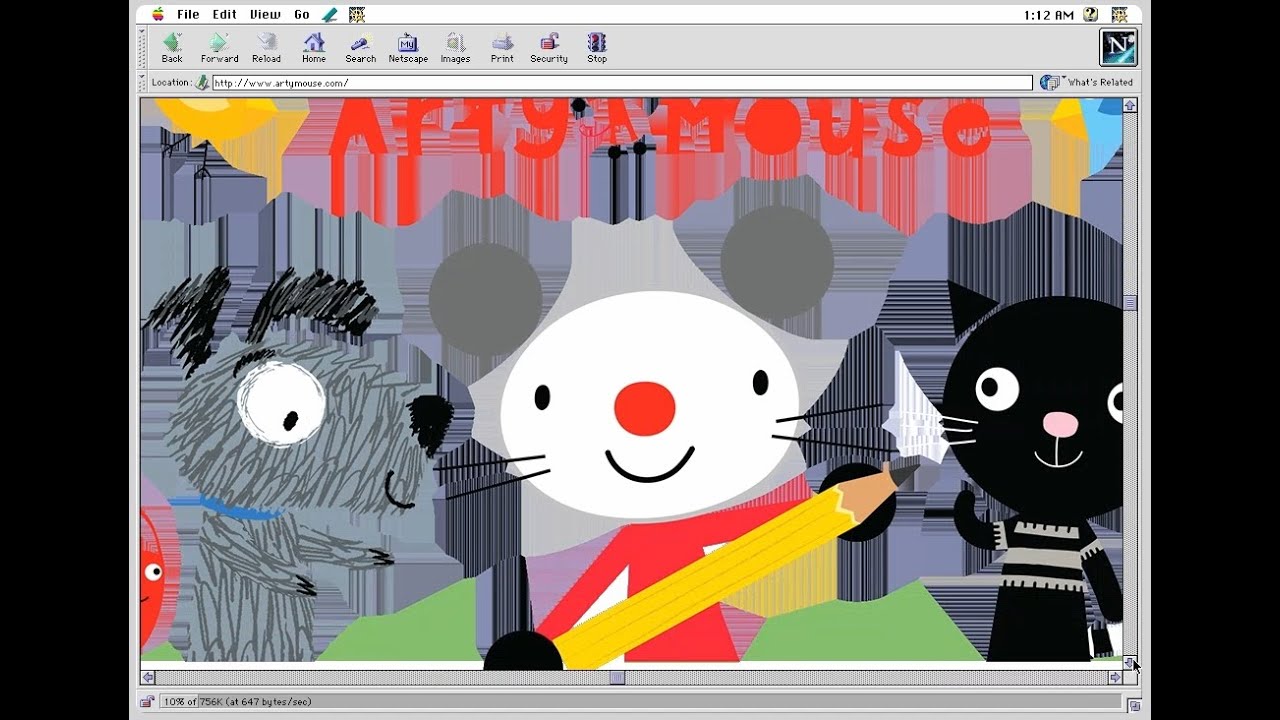Click the horizontal scrollbar right arrow
The height and width of the screenshot is (720, 1280).
(1115, 677)
